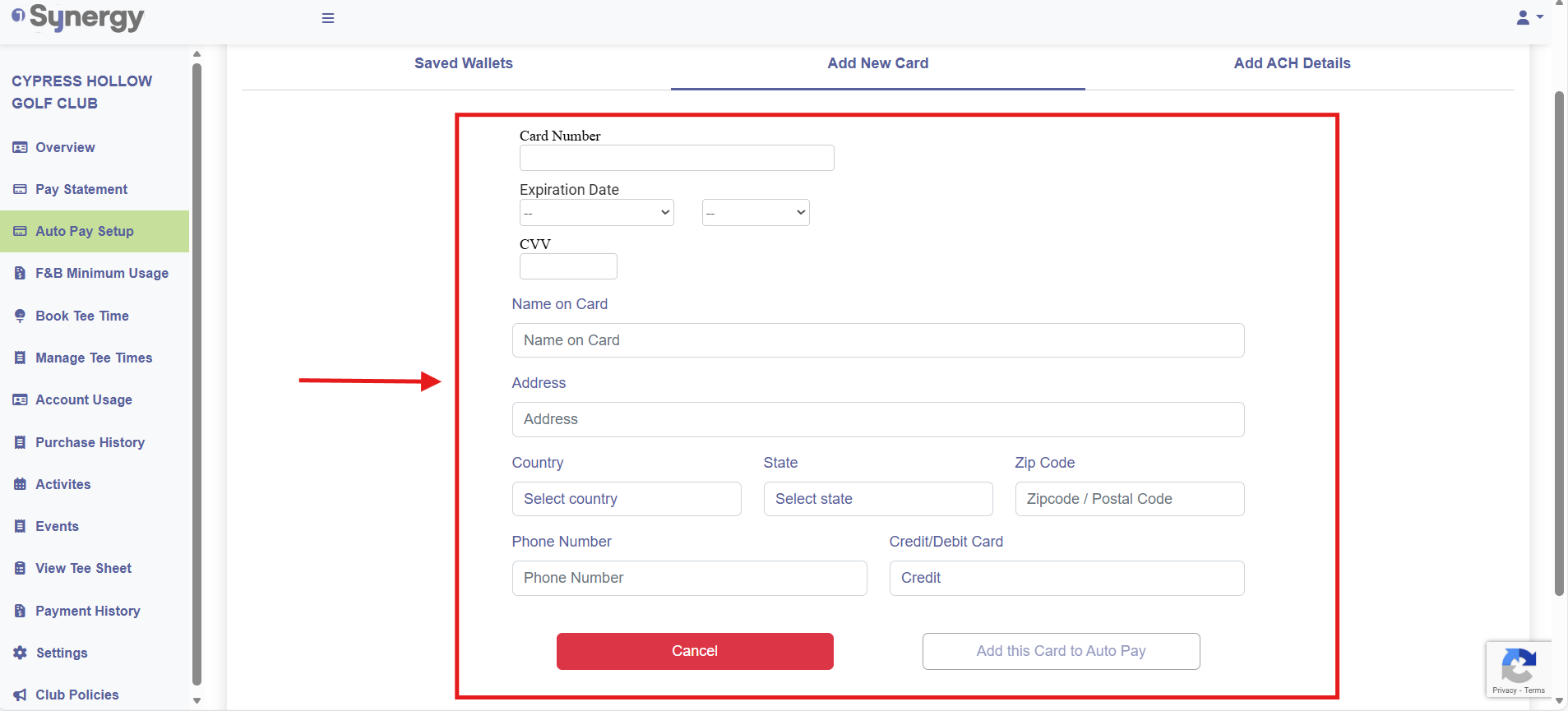Open the Credit/Debit Card type dropdown
The image size is (1568, 711).
pyautogui.click(x=1066, y=578)
